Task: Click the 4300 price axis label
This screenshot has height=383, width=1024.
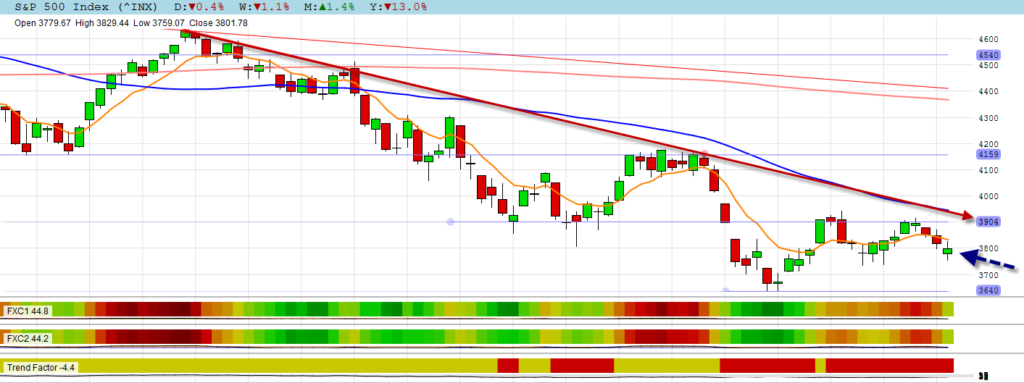Action: coord(987,118)
